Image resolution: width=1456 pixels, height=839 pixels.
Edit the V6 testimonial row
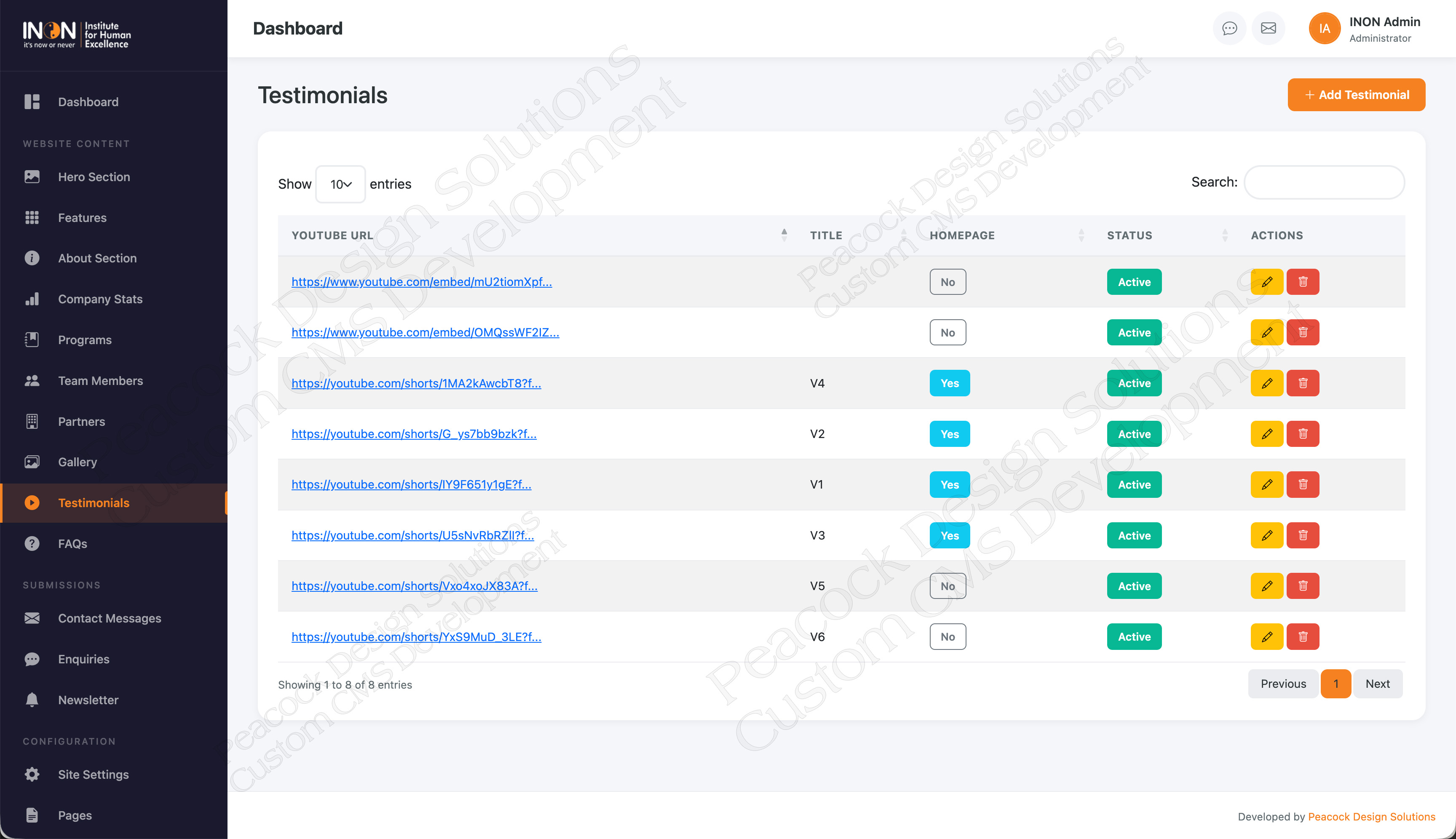(x=1266, y=637)
